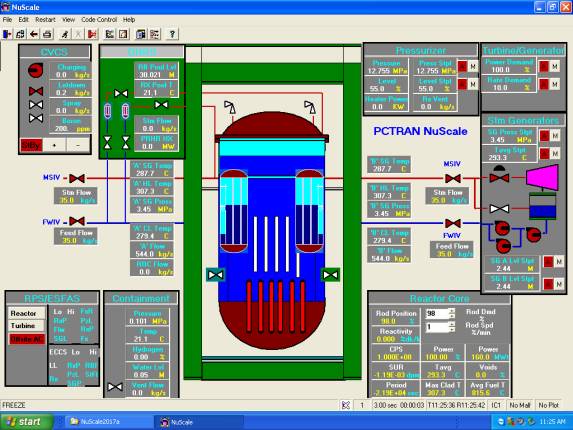
Task: Open the Code Control menu
Action: [99, 20]
